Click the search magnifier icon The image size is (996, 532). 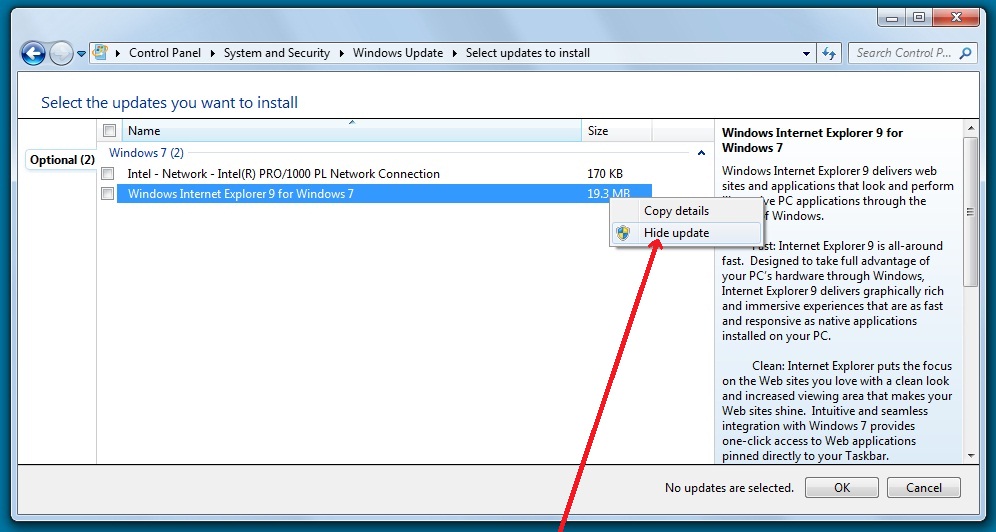[966, 53]
